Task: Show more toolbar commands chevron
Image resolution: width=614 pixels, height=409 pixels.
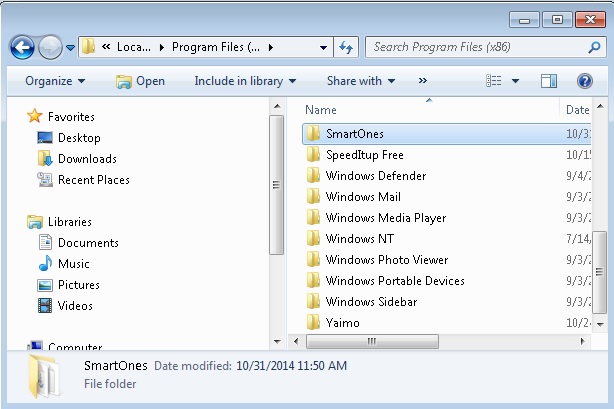Action: click(423, 81)
